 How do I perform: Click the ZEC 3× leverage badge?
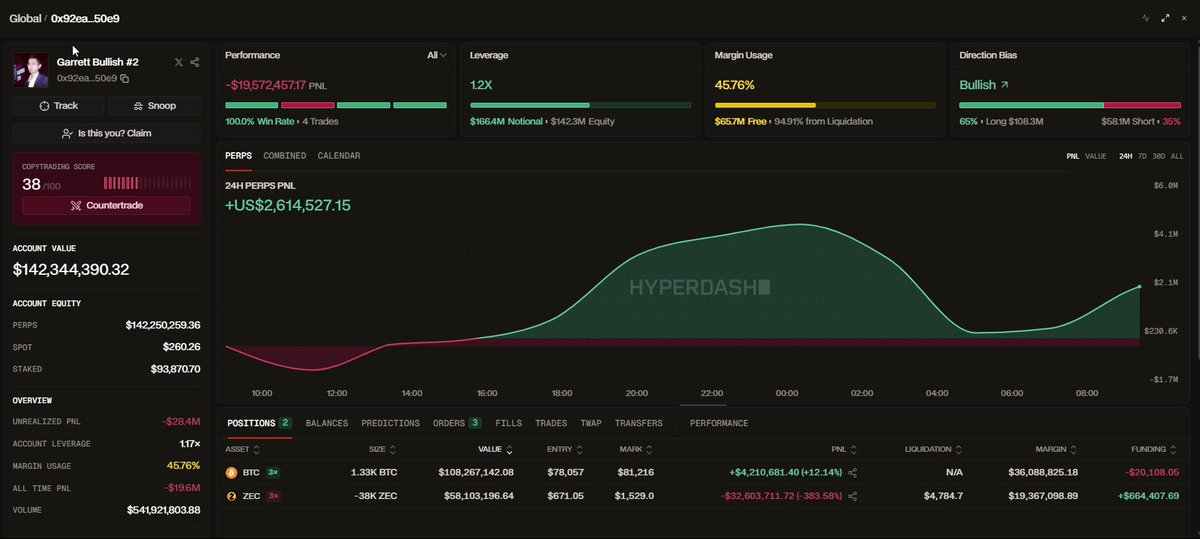(x=273, y=495)
